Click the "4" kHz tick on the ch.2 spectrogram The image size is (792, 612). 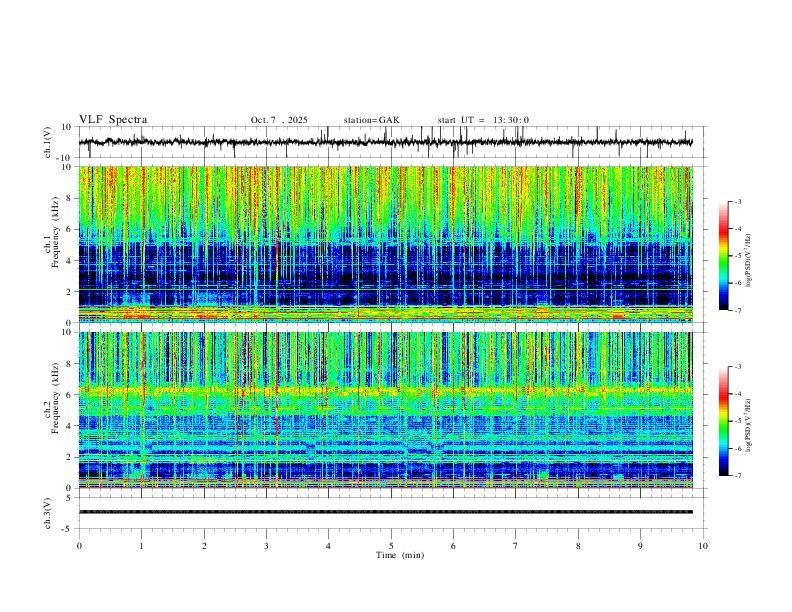click(70, 426)
